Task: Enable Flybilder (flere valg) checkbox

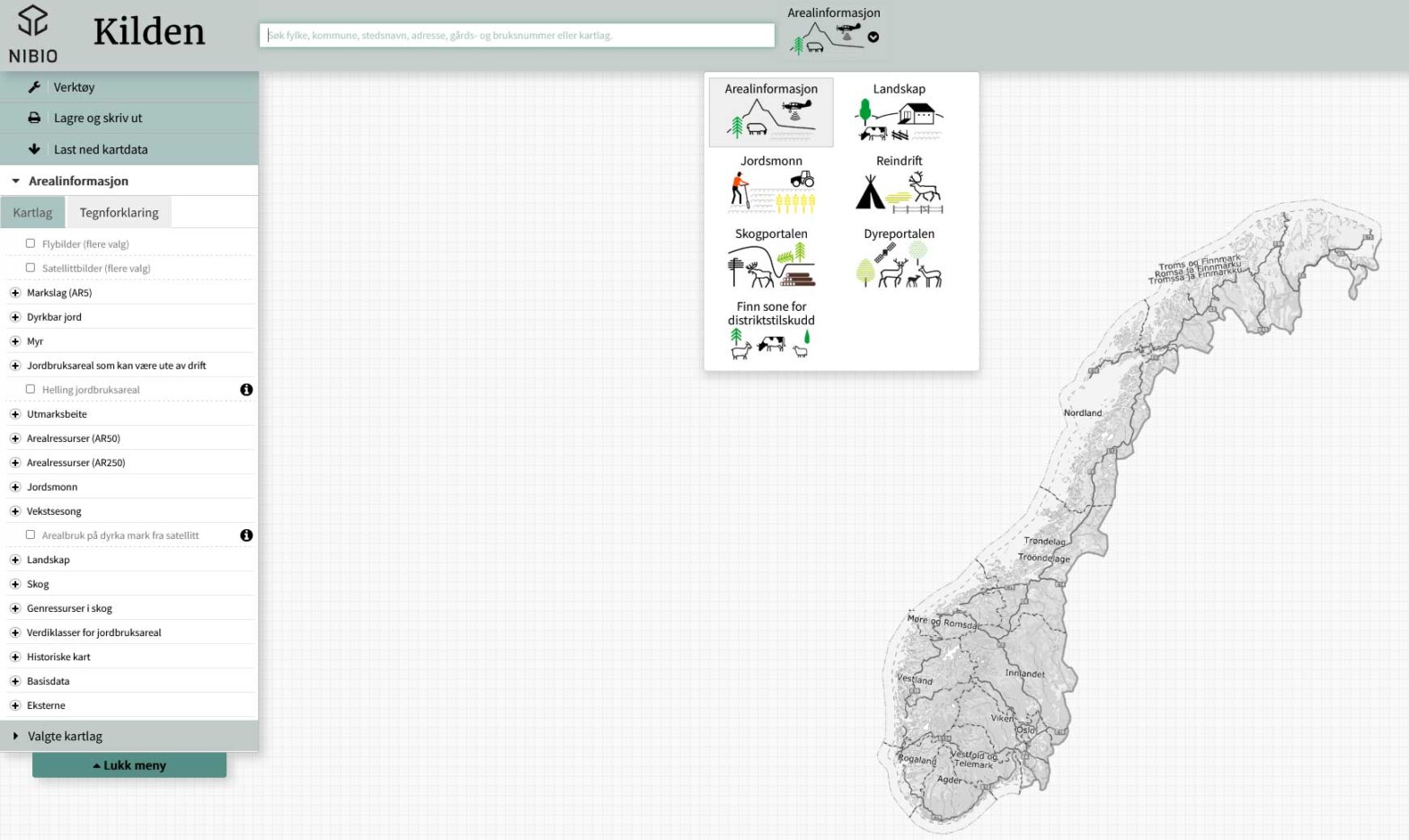Action: click(x=31, y=243)
